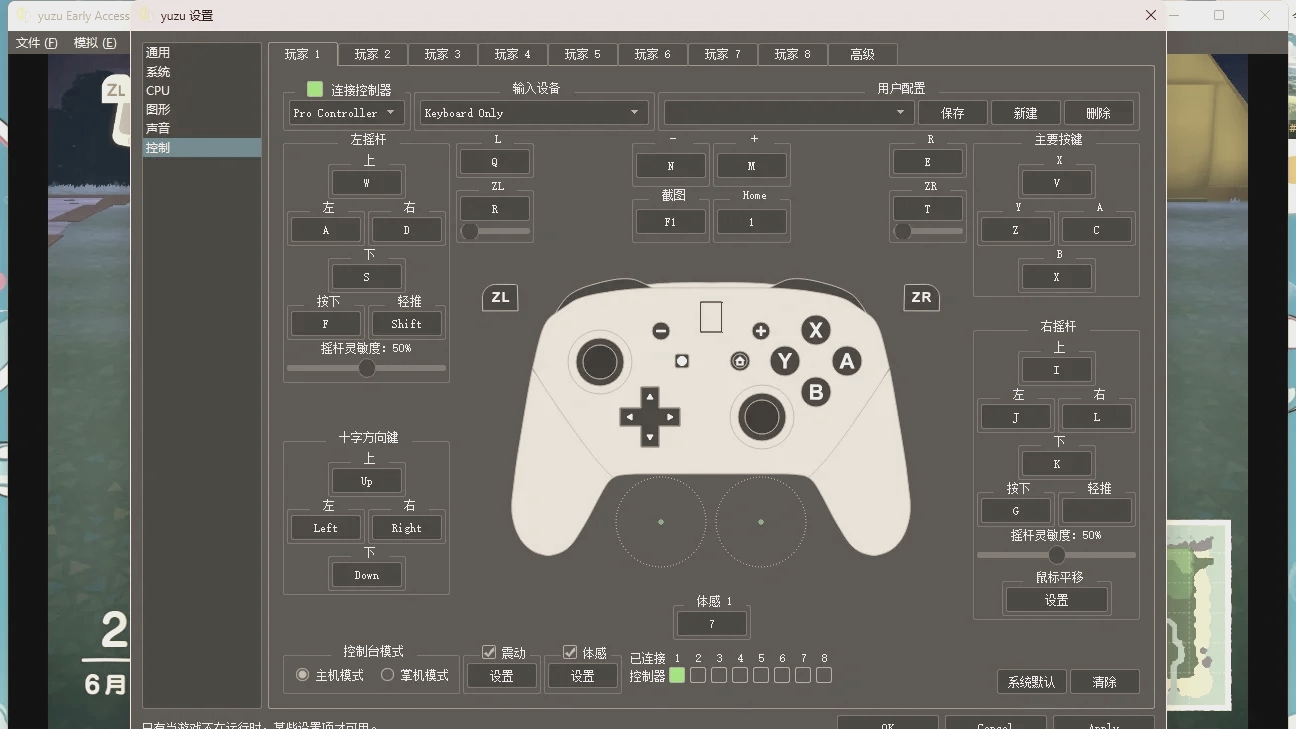Viewport: 1296px width, 729px height.
Task: Click the X button on controller image
Action: [x=816, y=330]
